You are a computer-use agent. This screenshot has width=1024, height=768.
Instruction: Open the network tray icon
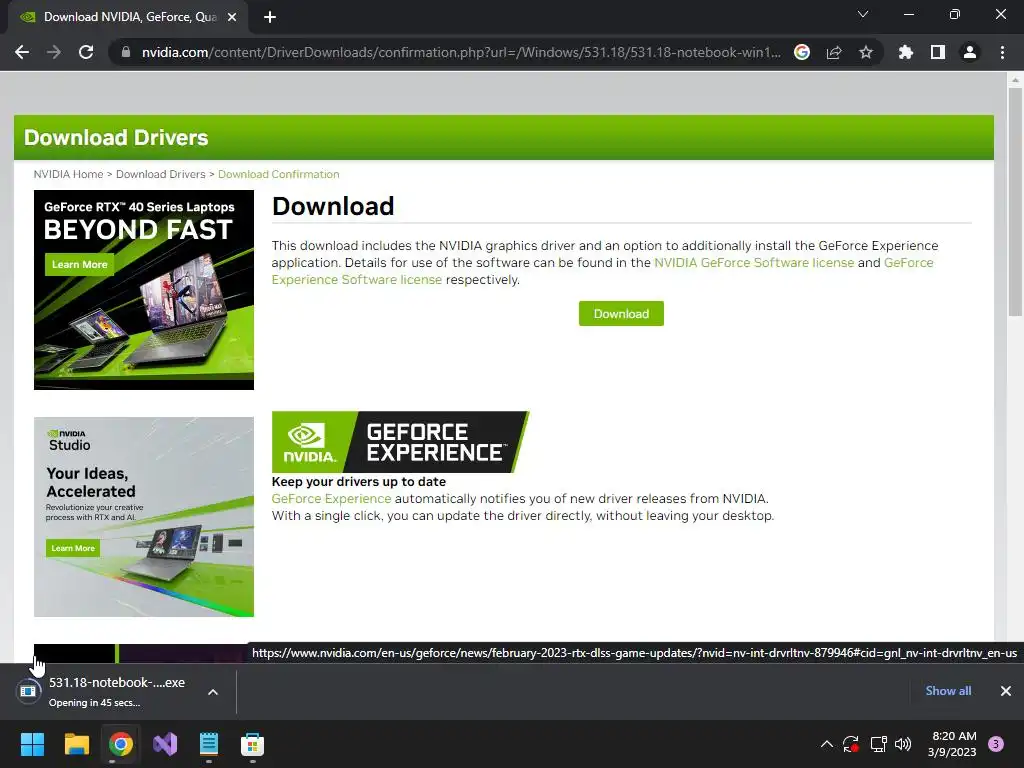[878, 744]
